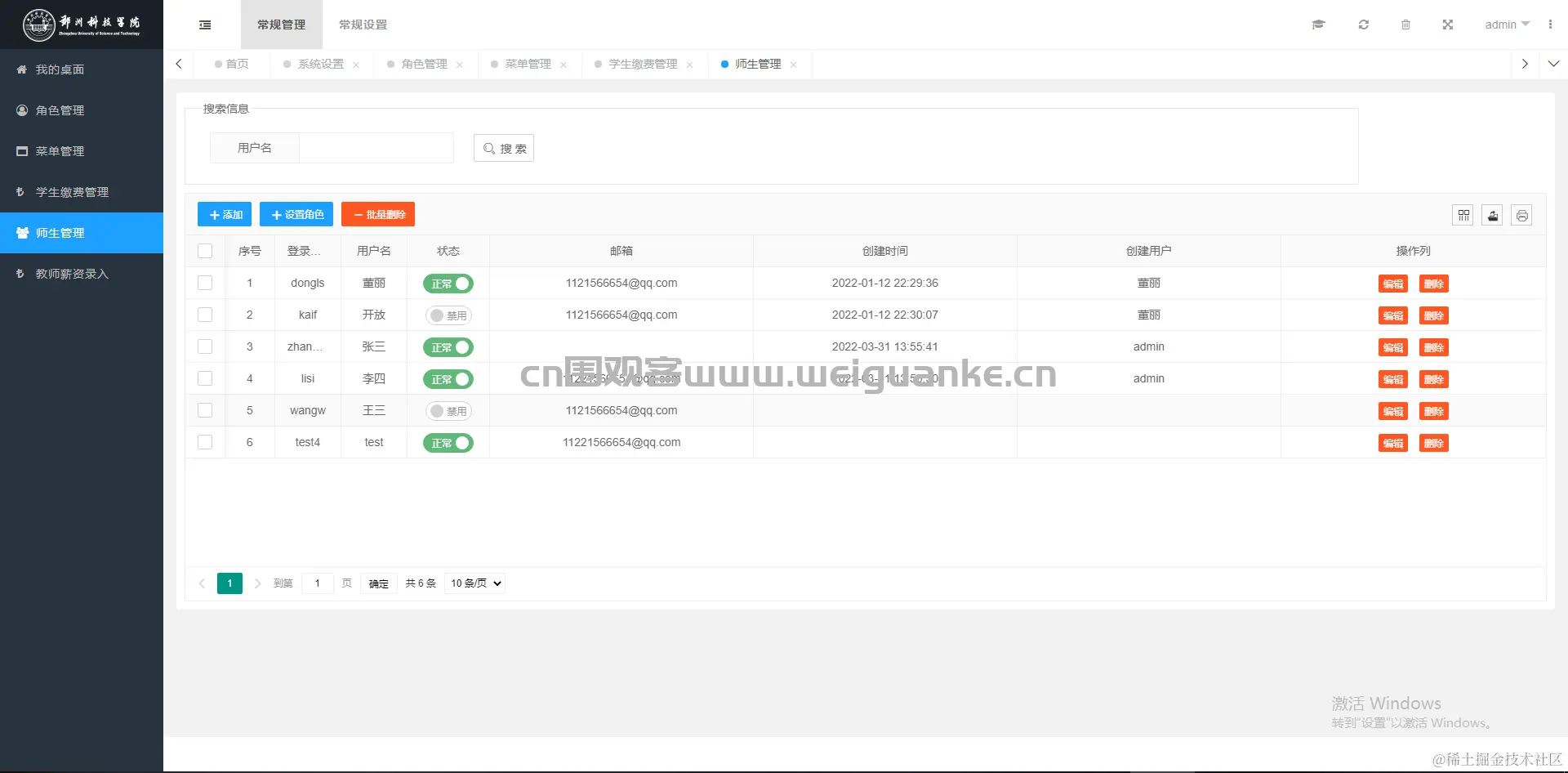Click 删除 for the test4 row
The height and width of the screenshot is (773, 1568).
click(x=1434, y=443)
